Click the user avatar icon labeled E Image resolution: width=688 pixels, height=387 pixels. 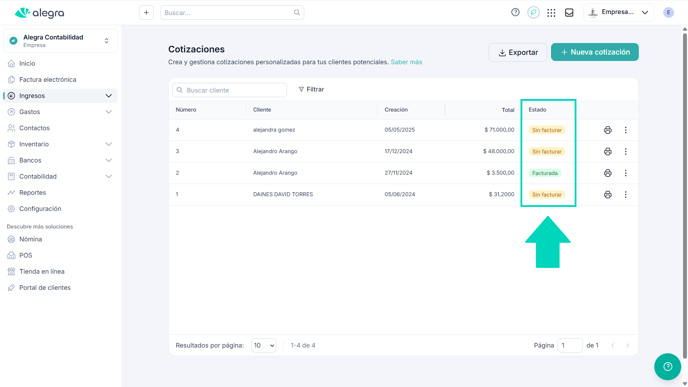point(668,13)
